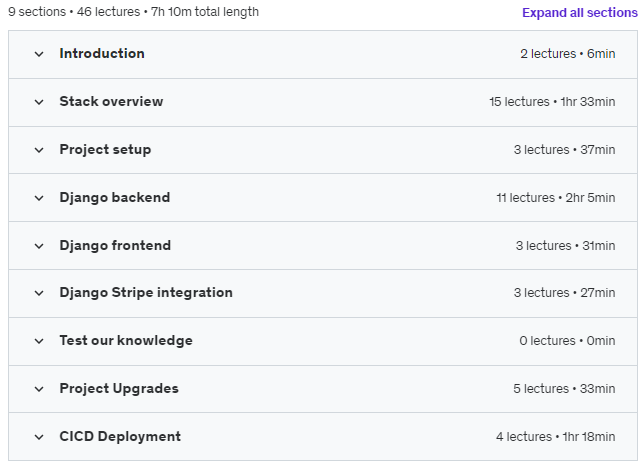Viewport: 644px width, 465px height.
Task: Click the '5 lectures • 33min' text
Action: [x=564, y=389]
